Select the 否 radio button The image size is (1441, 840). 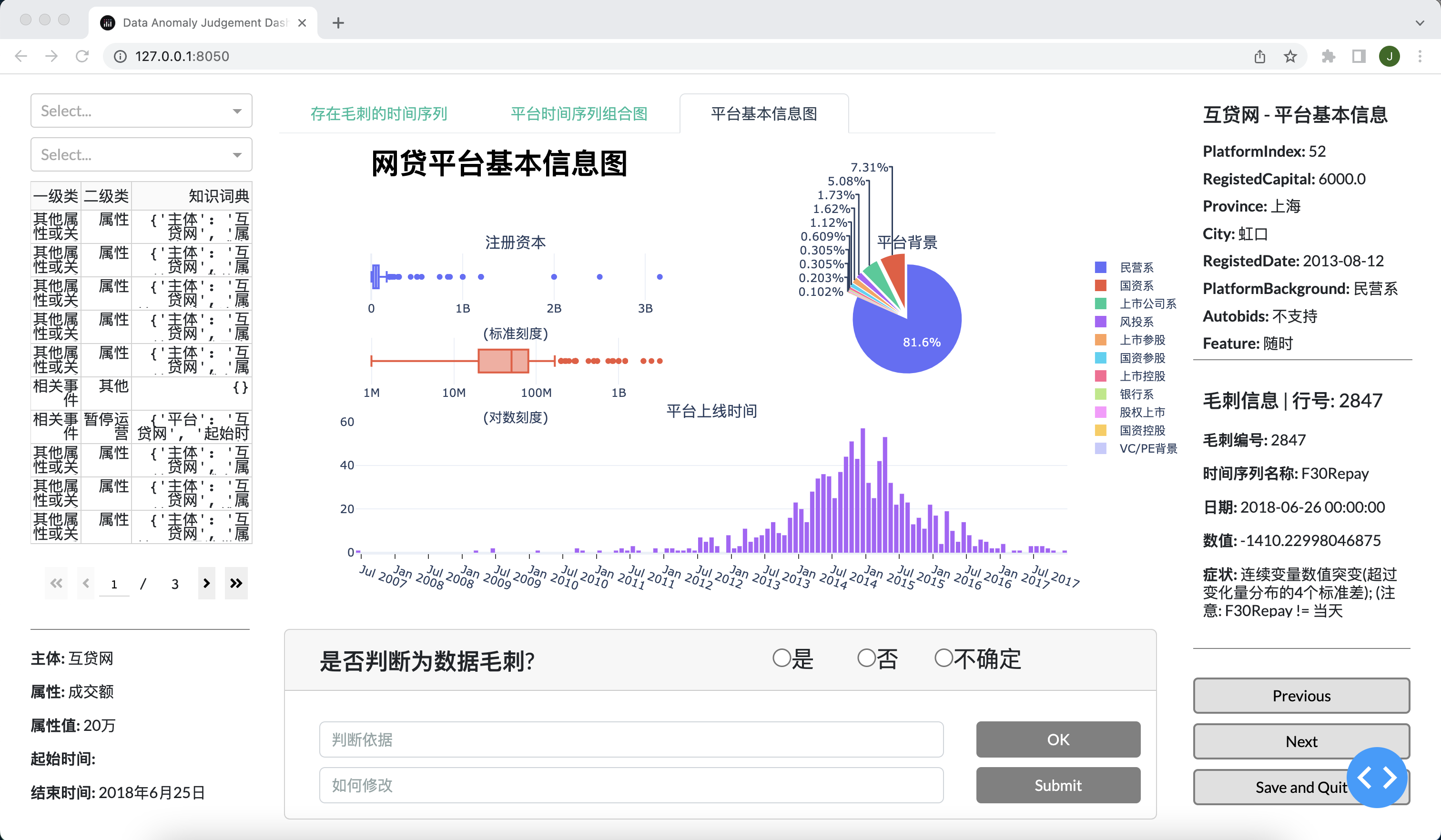pyautogui.click(x=865, y=659)
